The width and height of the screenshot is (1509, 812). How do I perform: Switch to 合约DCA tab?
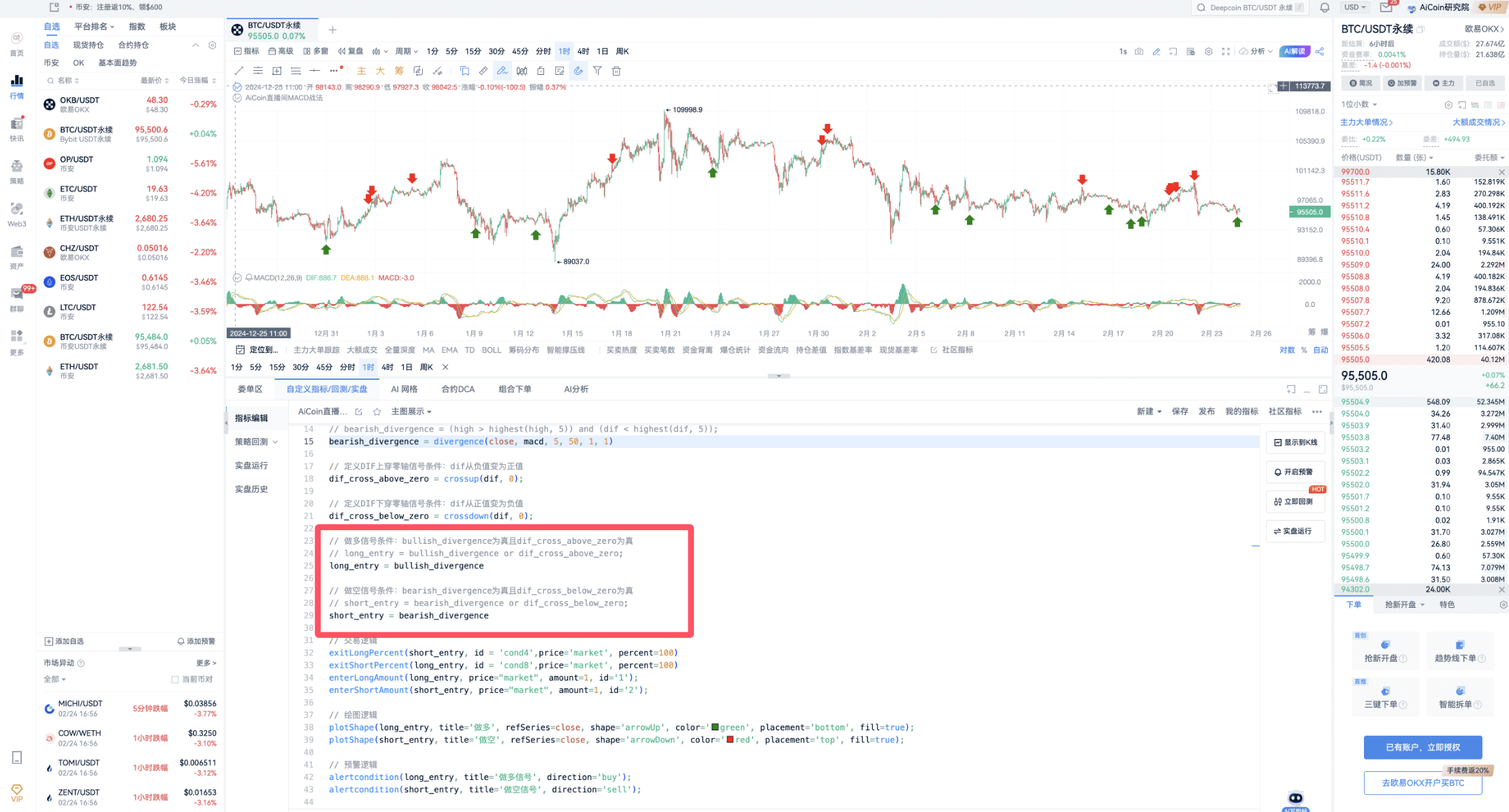[458, 389]
